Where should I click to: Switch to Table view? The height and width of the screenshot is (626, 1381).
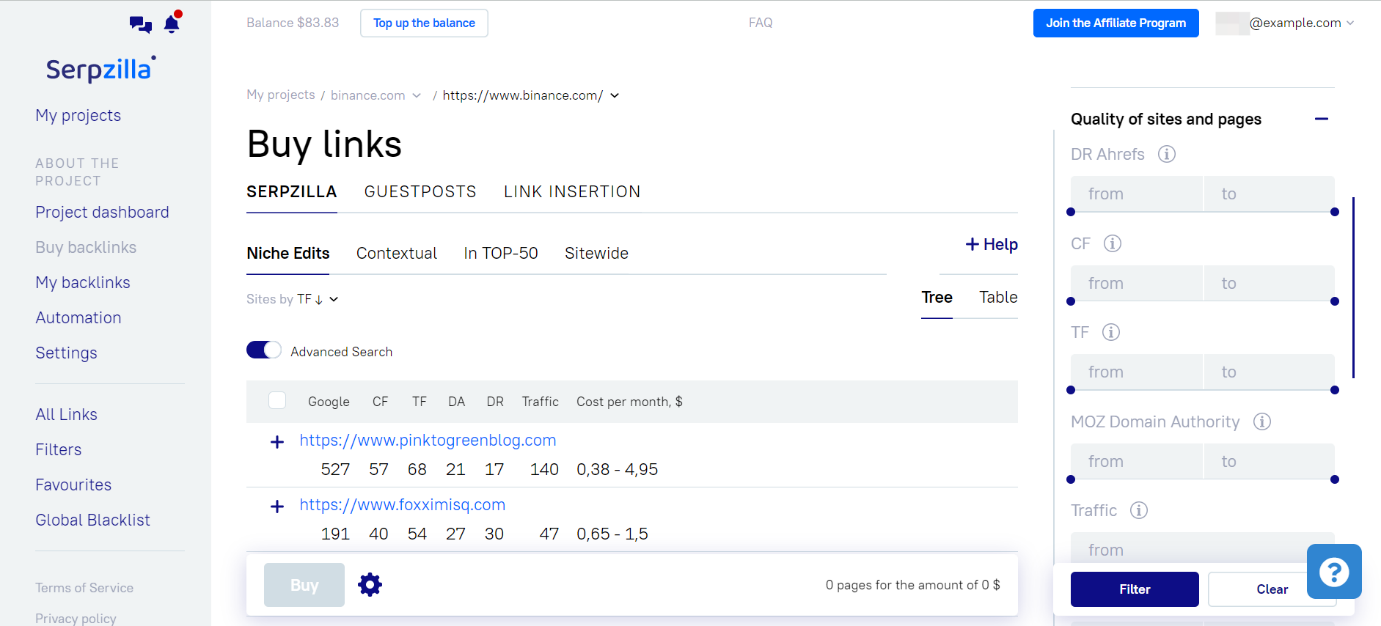(x=998, y=297)
